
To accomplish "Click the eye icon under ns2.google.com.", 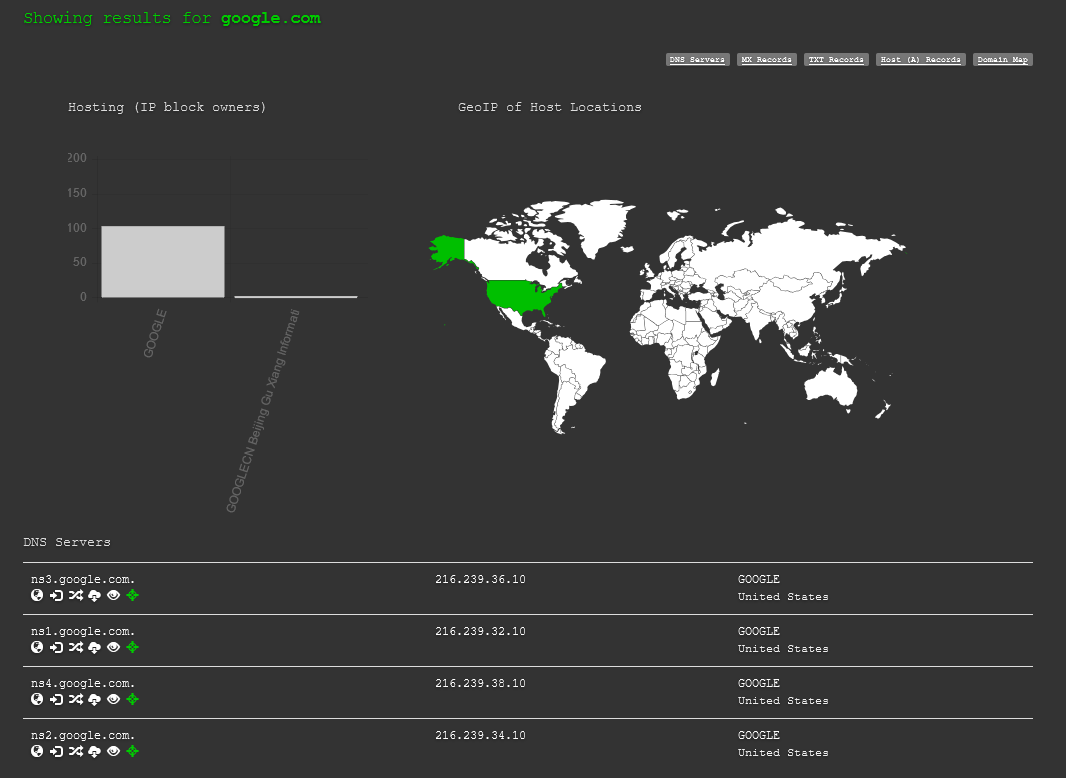I will pyautogui.click(x=114, y=751).
